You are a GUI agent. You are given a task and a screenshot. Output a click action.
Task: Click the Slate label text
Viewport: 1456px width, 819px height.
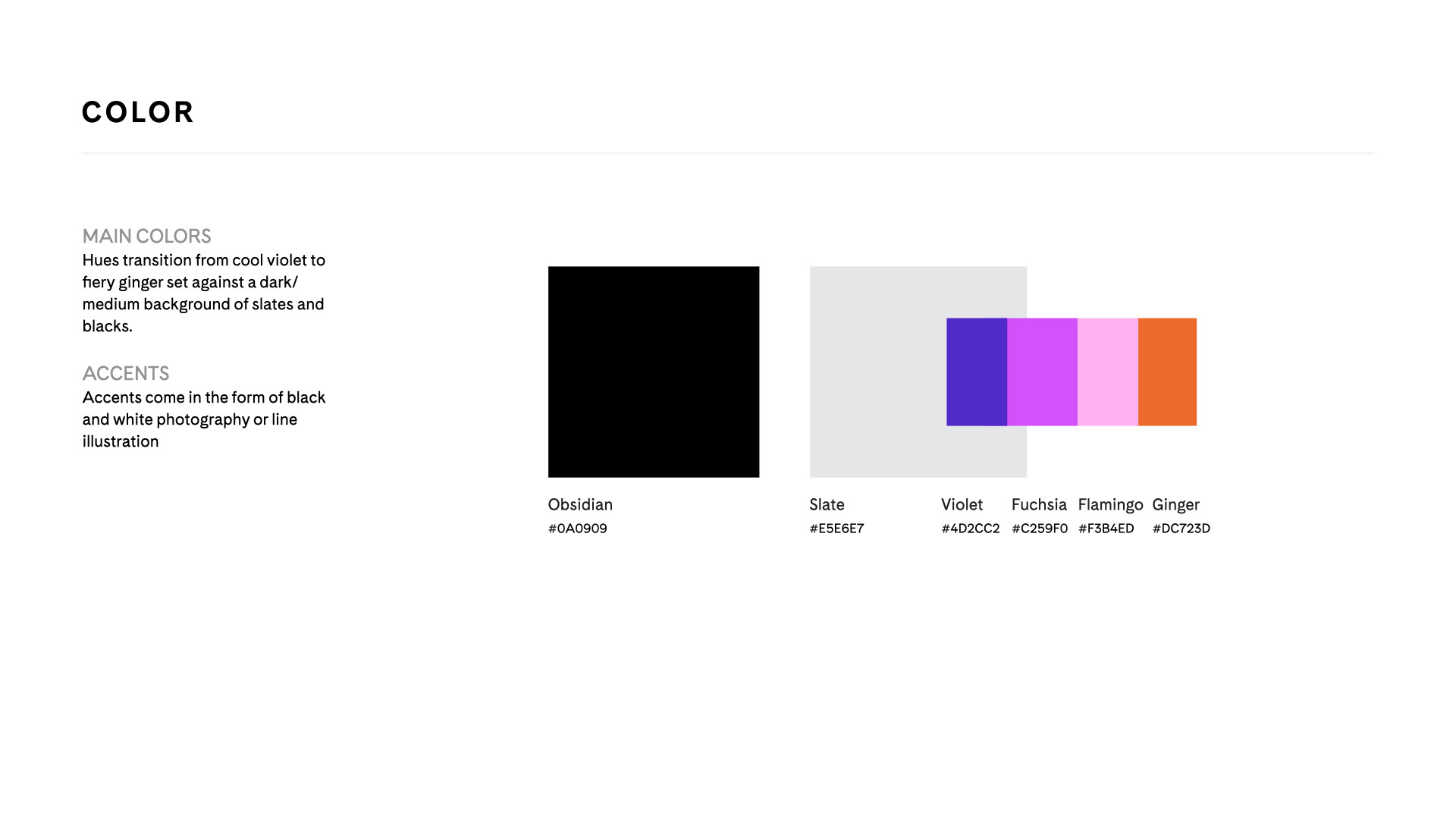click(827, 504)
